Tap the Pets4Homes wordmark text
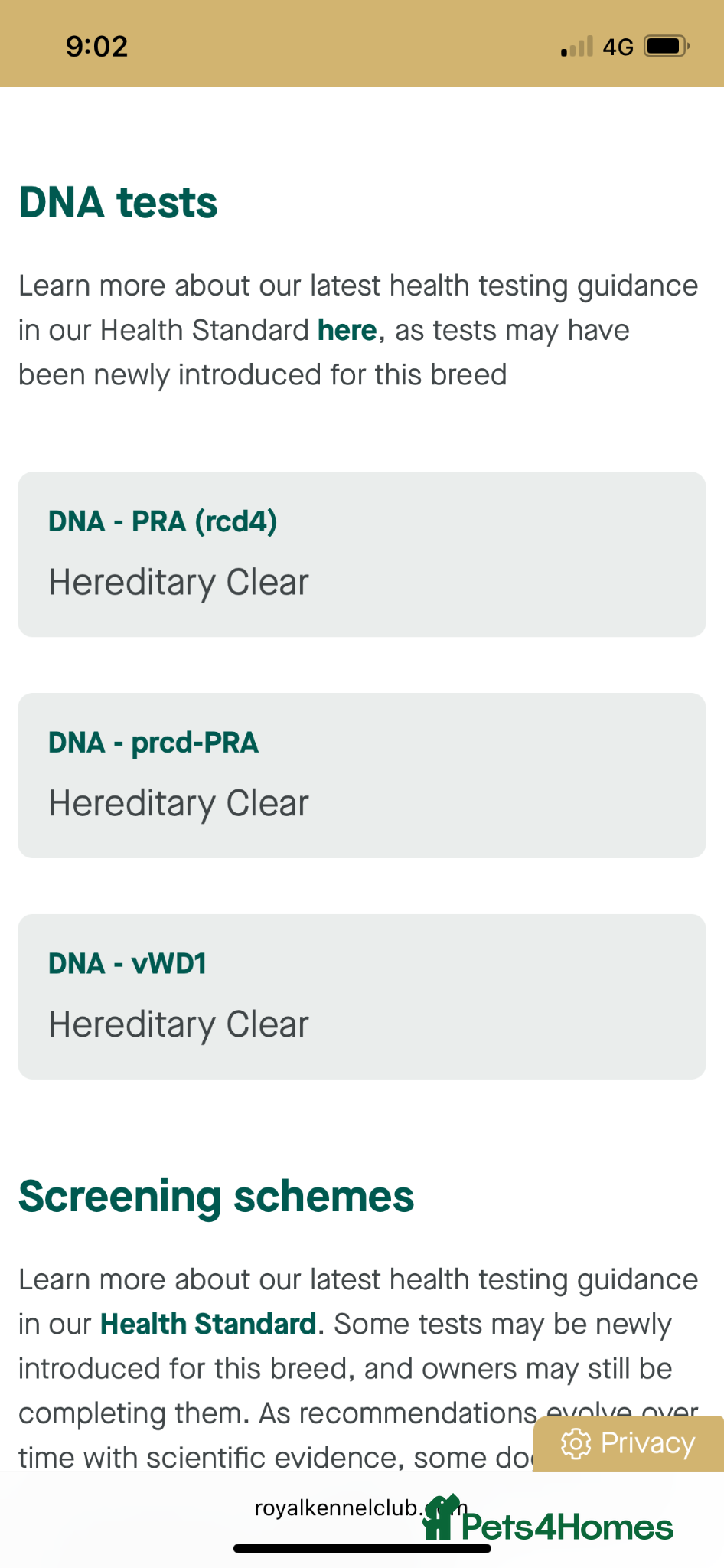 click(x=567, y=1527)
